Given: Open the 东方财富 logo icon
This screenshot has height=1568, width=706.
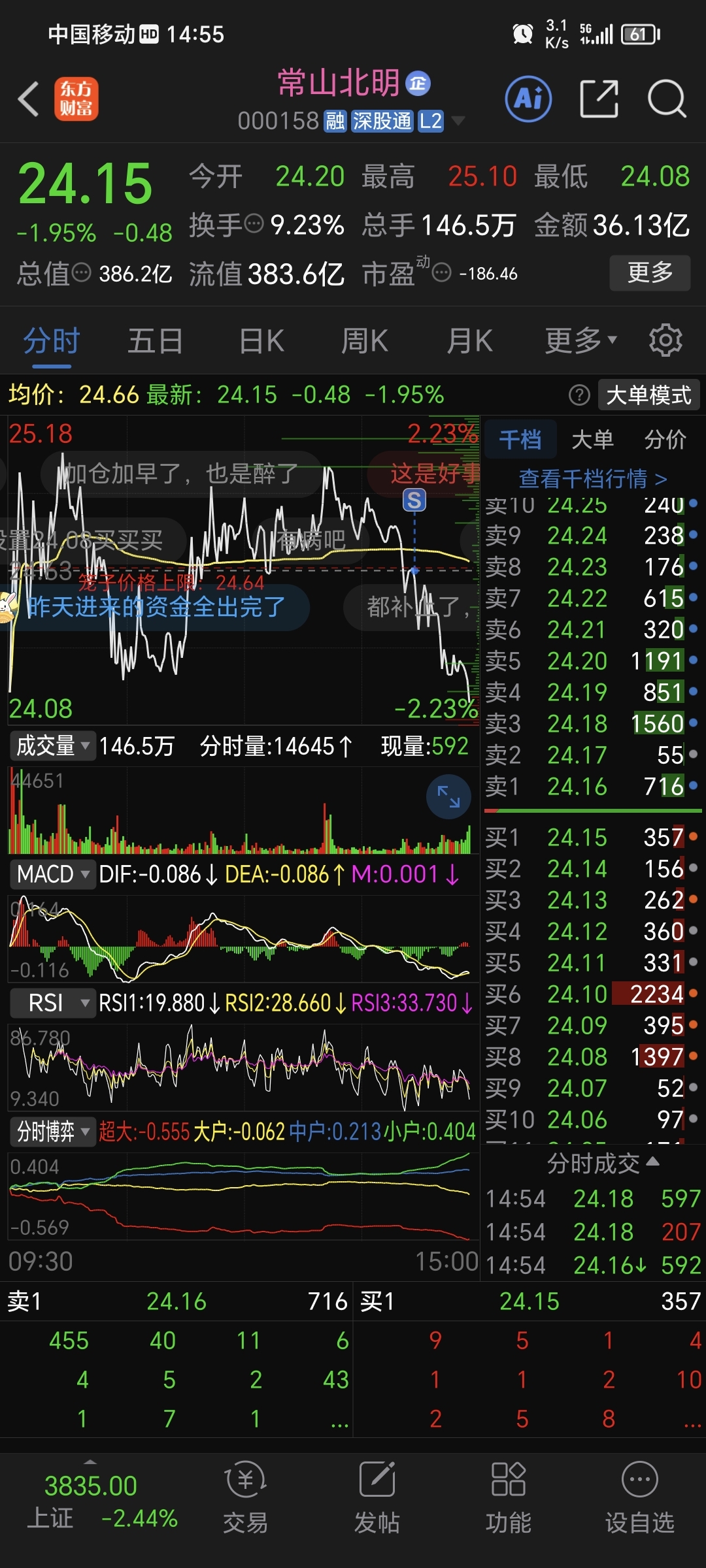Looking at the screenshot, I should [x=76, y=99].
